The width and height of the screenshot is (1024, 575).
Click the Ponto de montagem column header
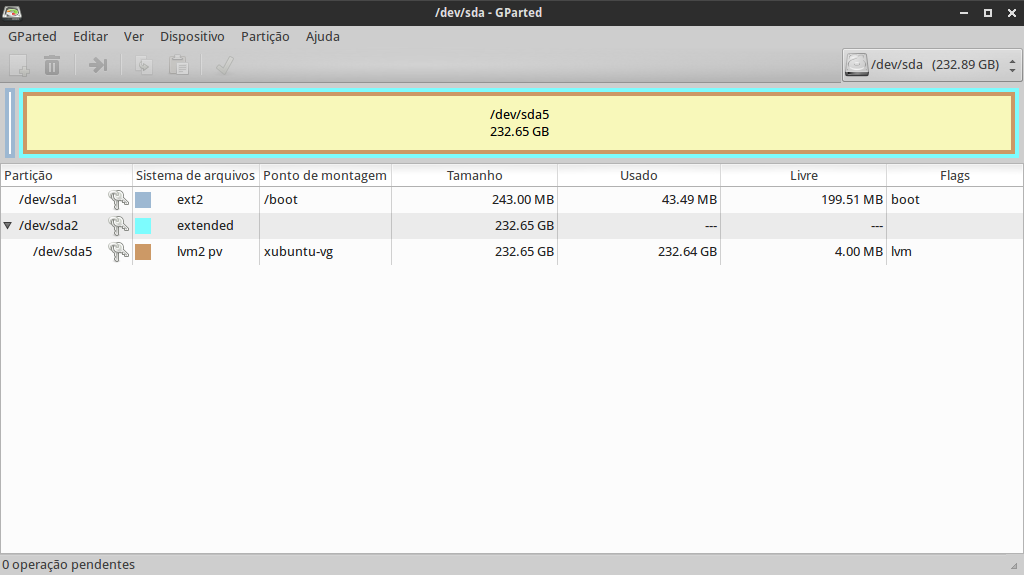(325, 176)
